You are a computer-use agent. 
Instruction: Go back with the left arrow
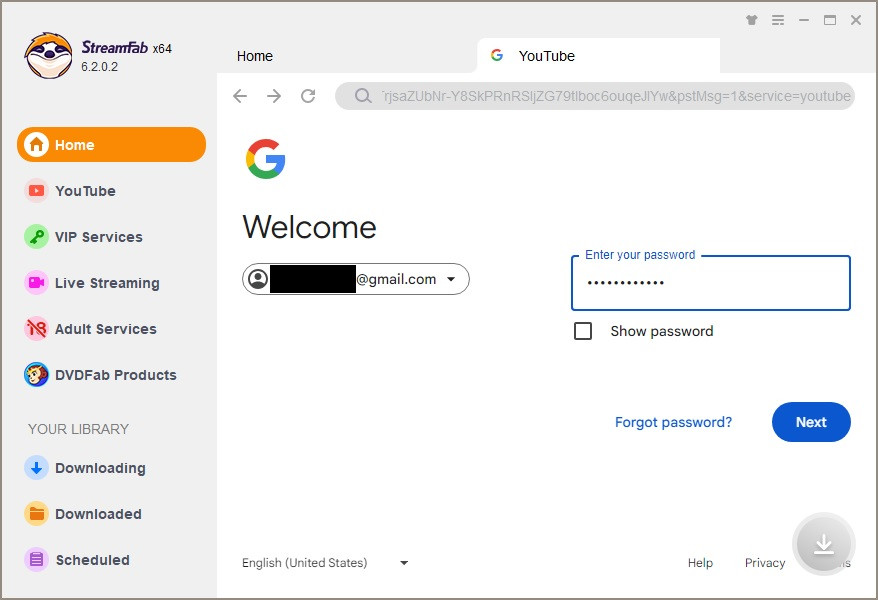pyautogui.click(x=240, y=96)
